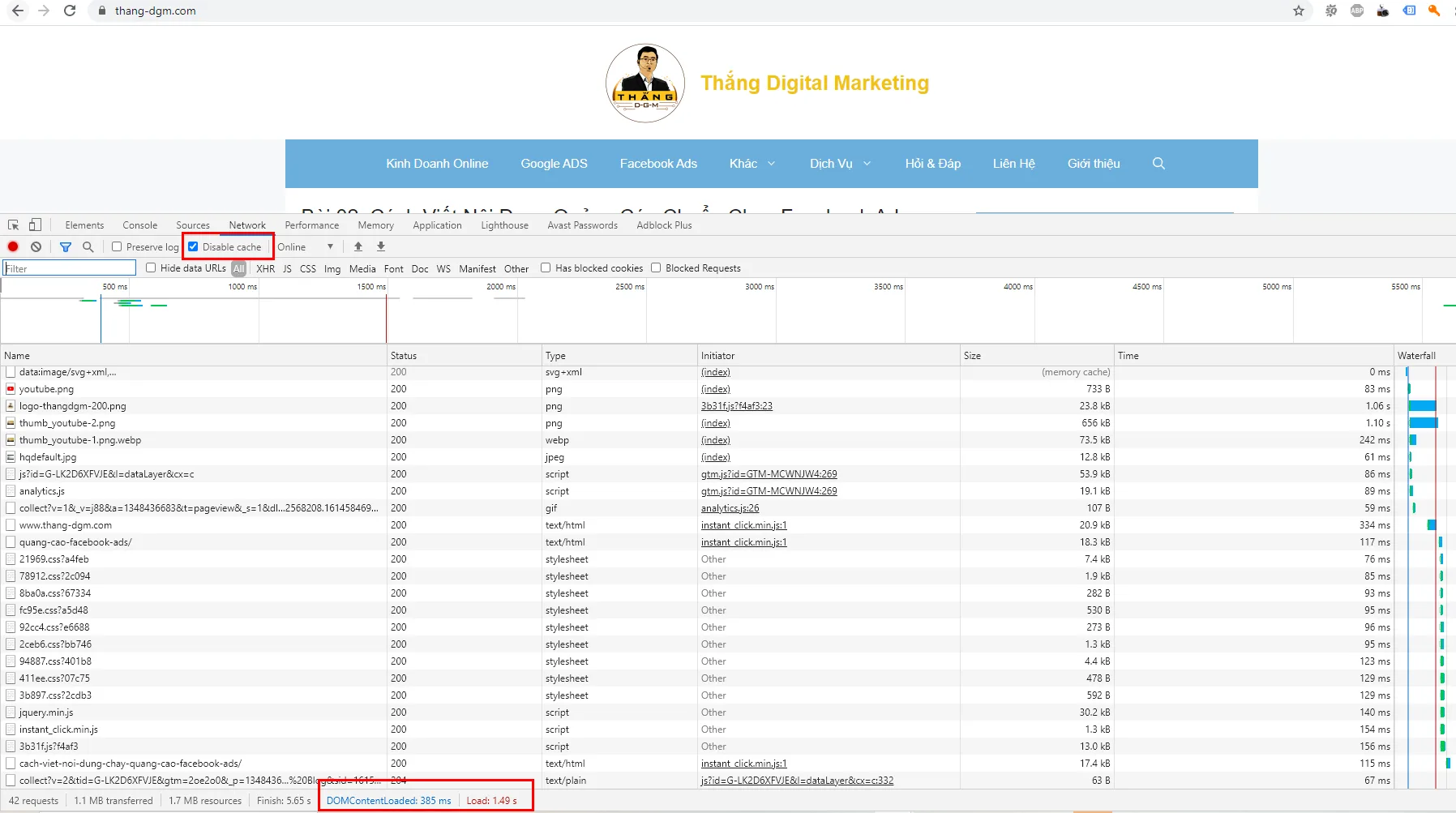Export HAR file with download arrow
1456x813 pixels.
pyautogui.click(x=381, y=246)
